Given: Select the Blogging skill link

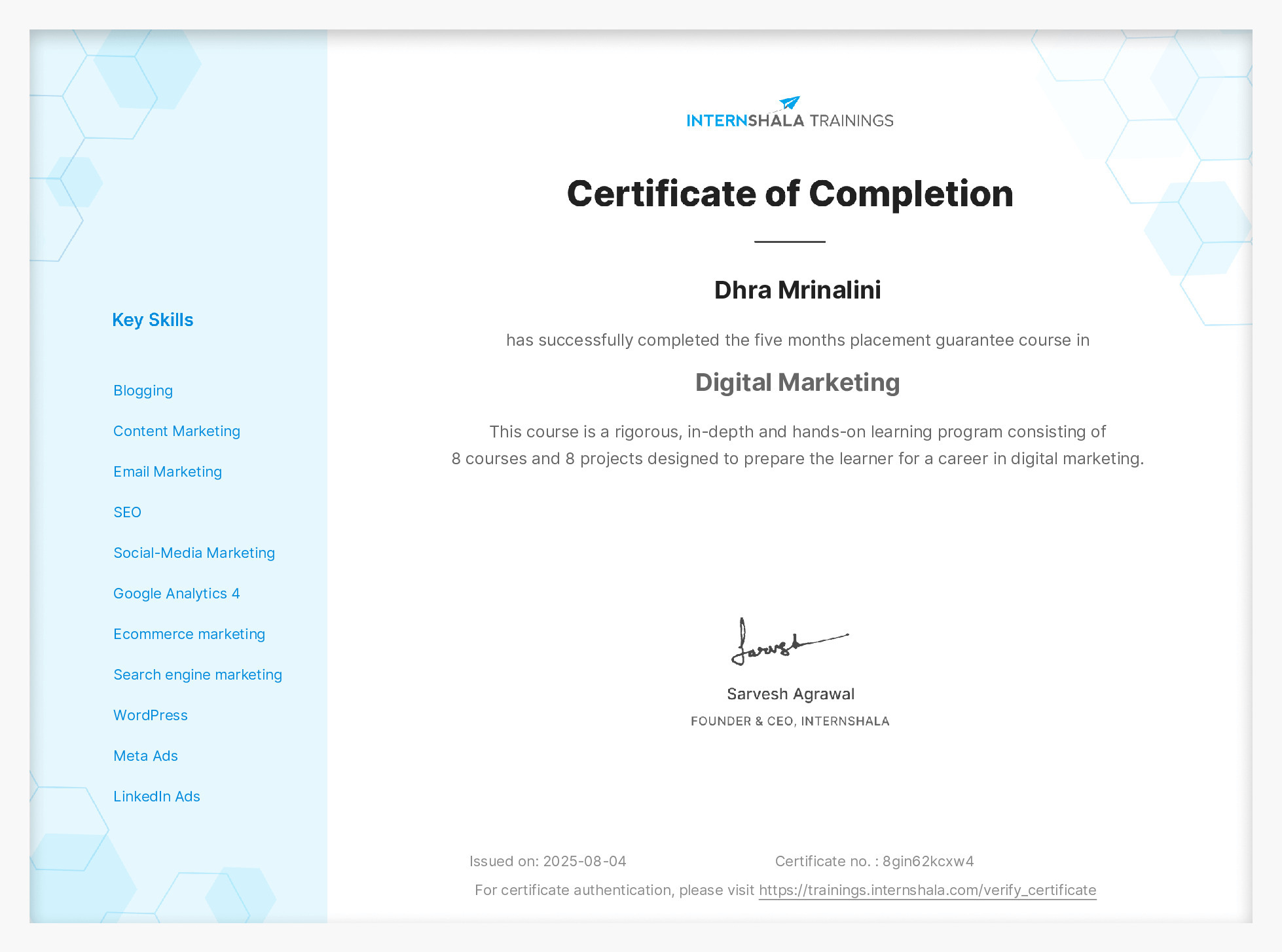Looking at the screenshot, I should (143, 390).
